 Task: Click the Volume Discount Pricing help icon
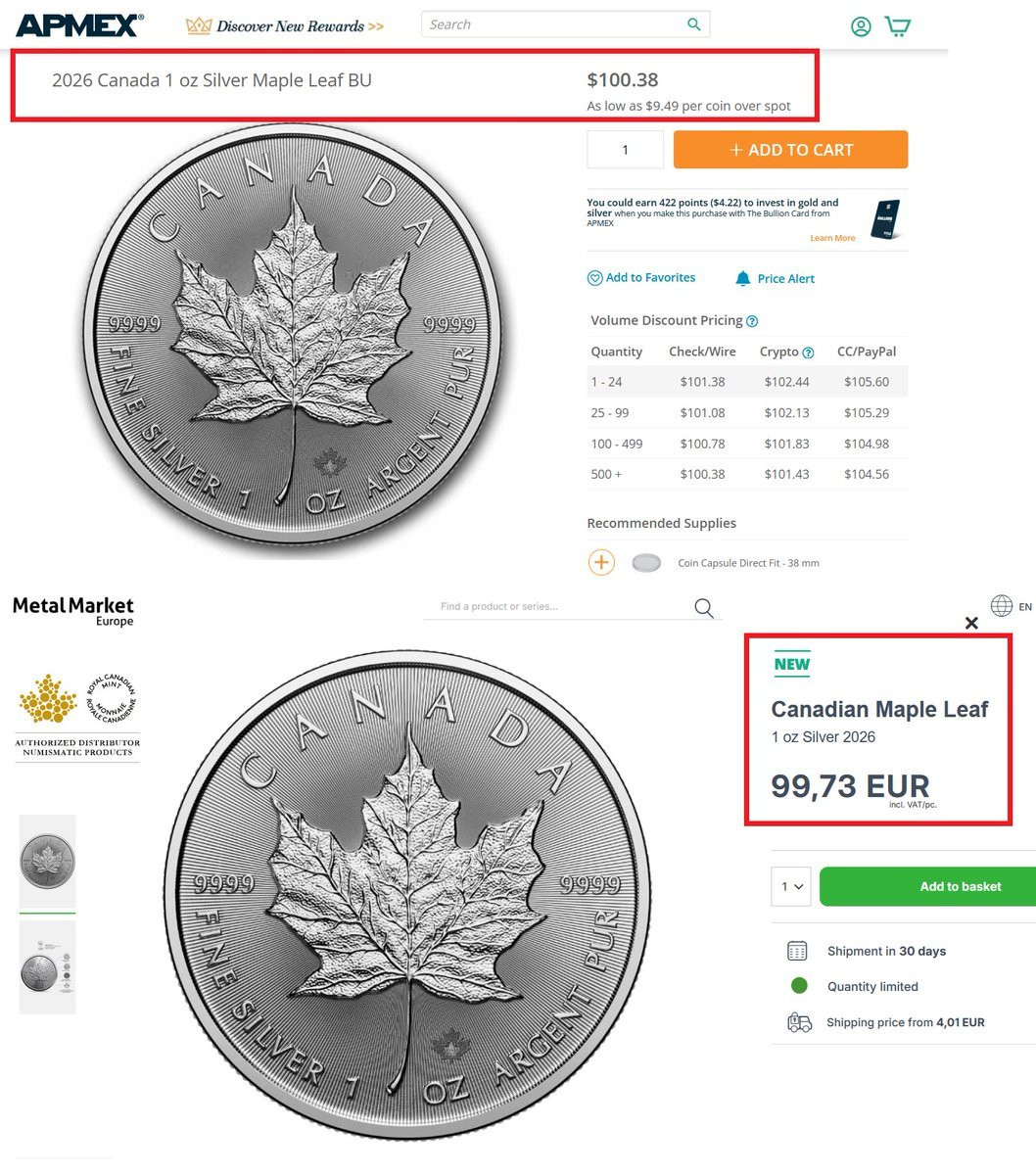(752, 321)
